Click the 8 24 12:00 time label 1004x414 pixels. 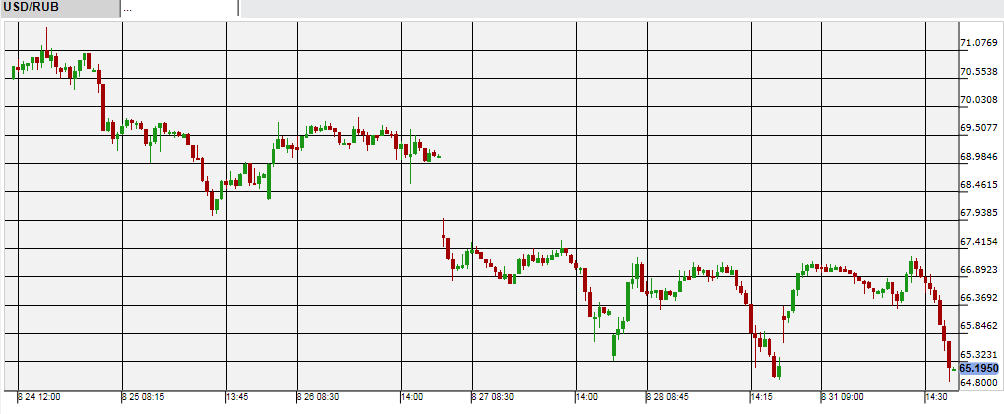pos(40,397)
